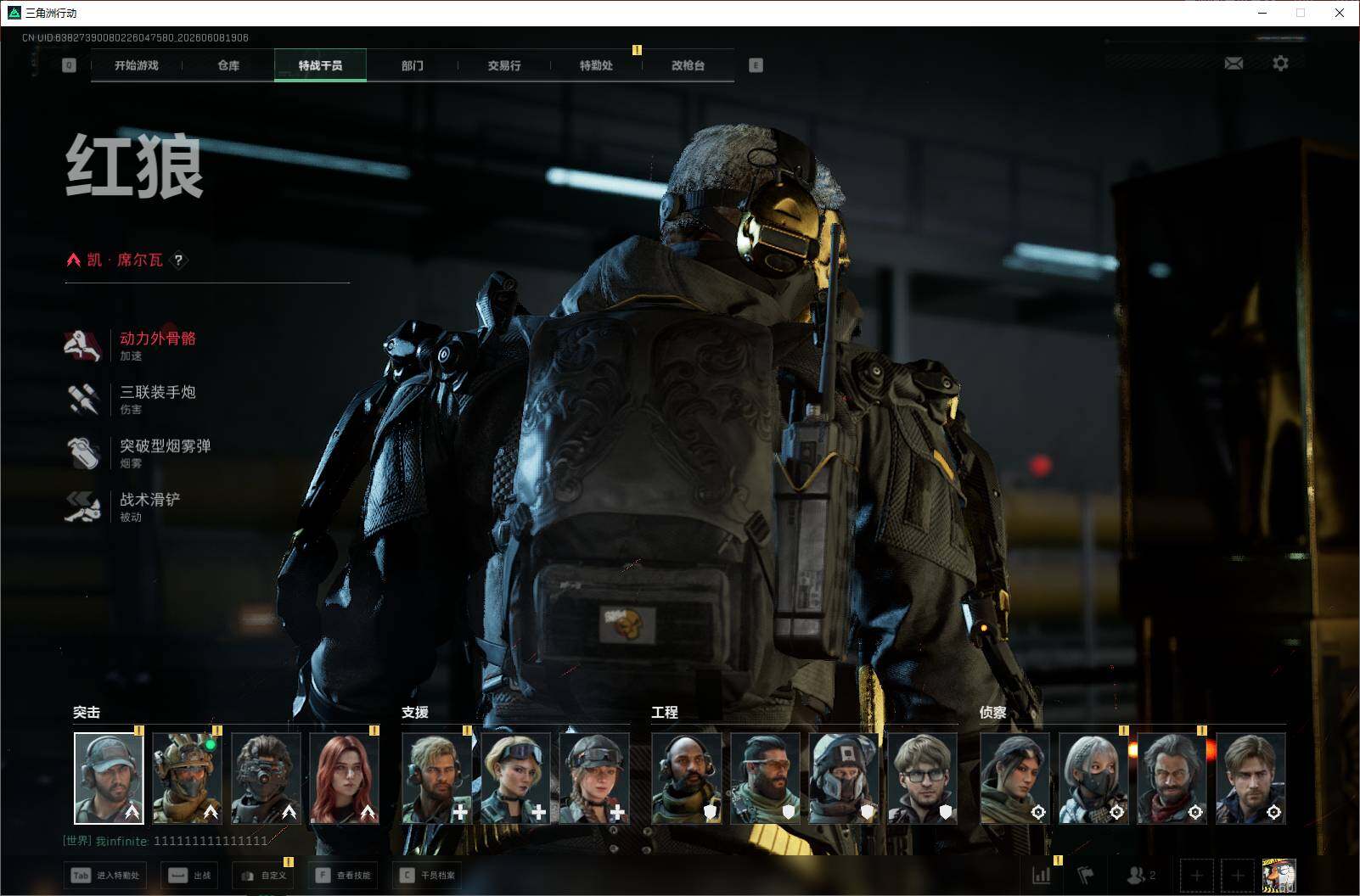Screen dimensions: 1360x896
Task: Click the 突击 class heading
Action: tap(87, 713)
